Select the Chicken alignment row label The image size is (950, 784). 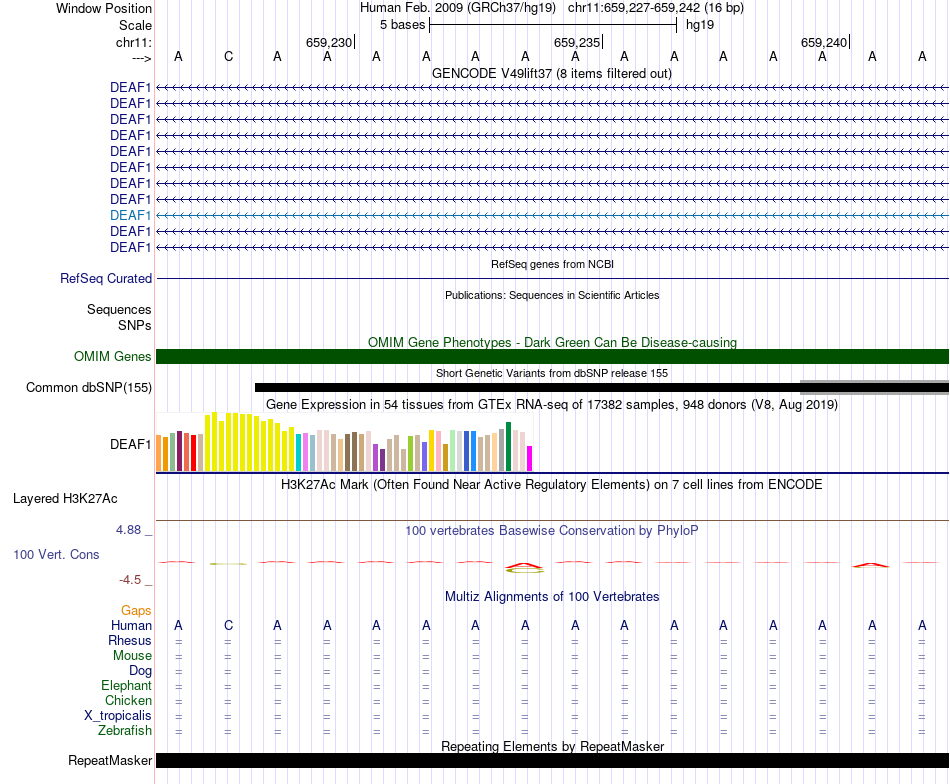click(128, 700)
